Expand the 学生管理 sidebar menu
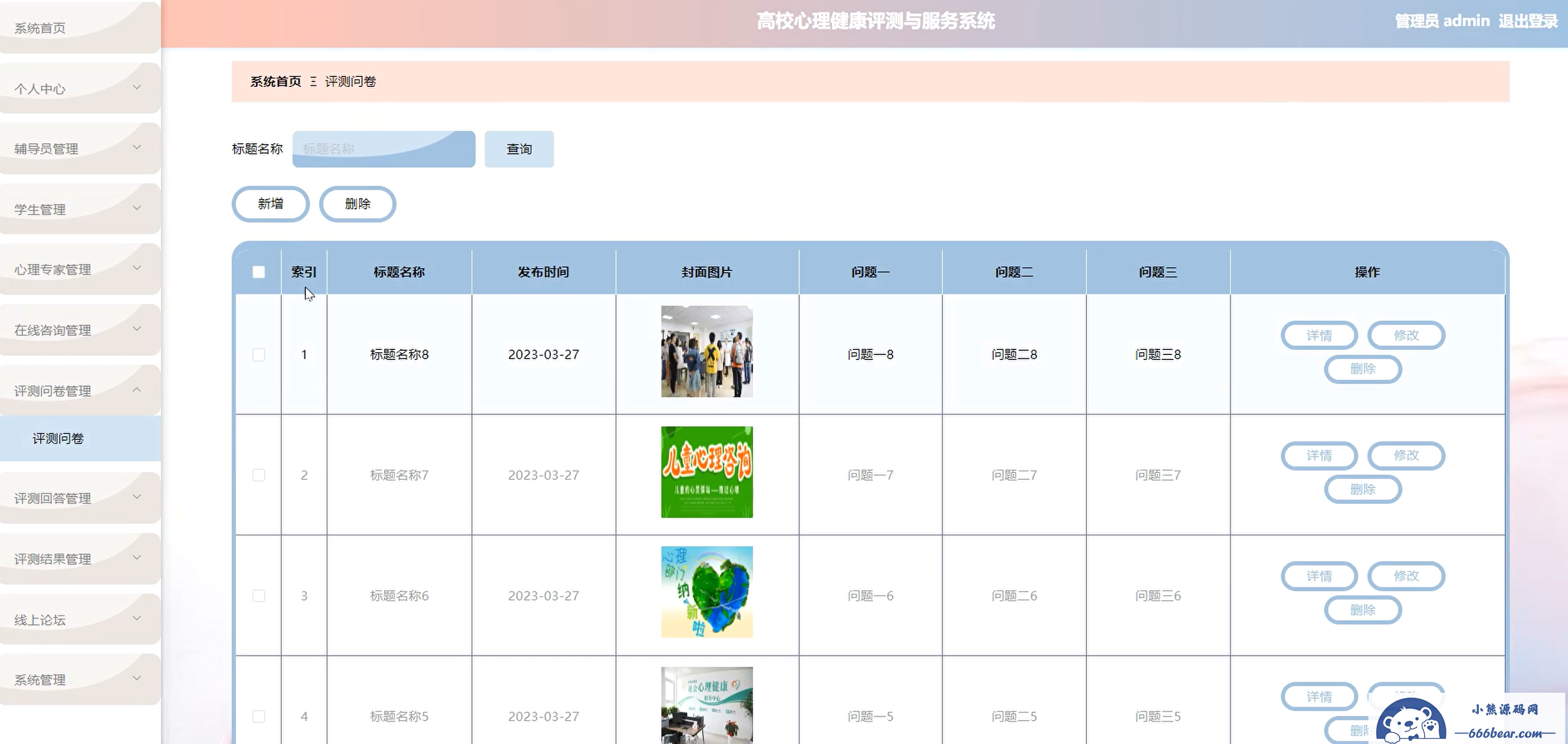The height and width of the screenshot is (744, 1568). [80, 208]
